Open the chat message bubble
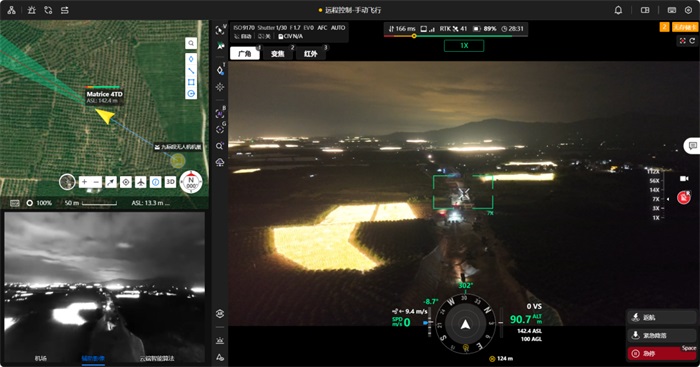700x367 pixels. [692, 146]
